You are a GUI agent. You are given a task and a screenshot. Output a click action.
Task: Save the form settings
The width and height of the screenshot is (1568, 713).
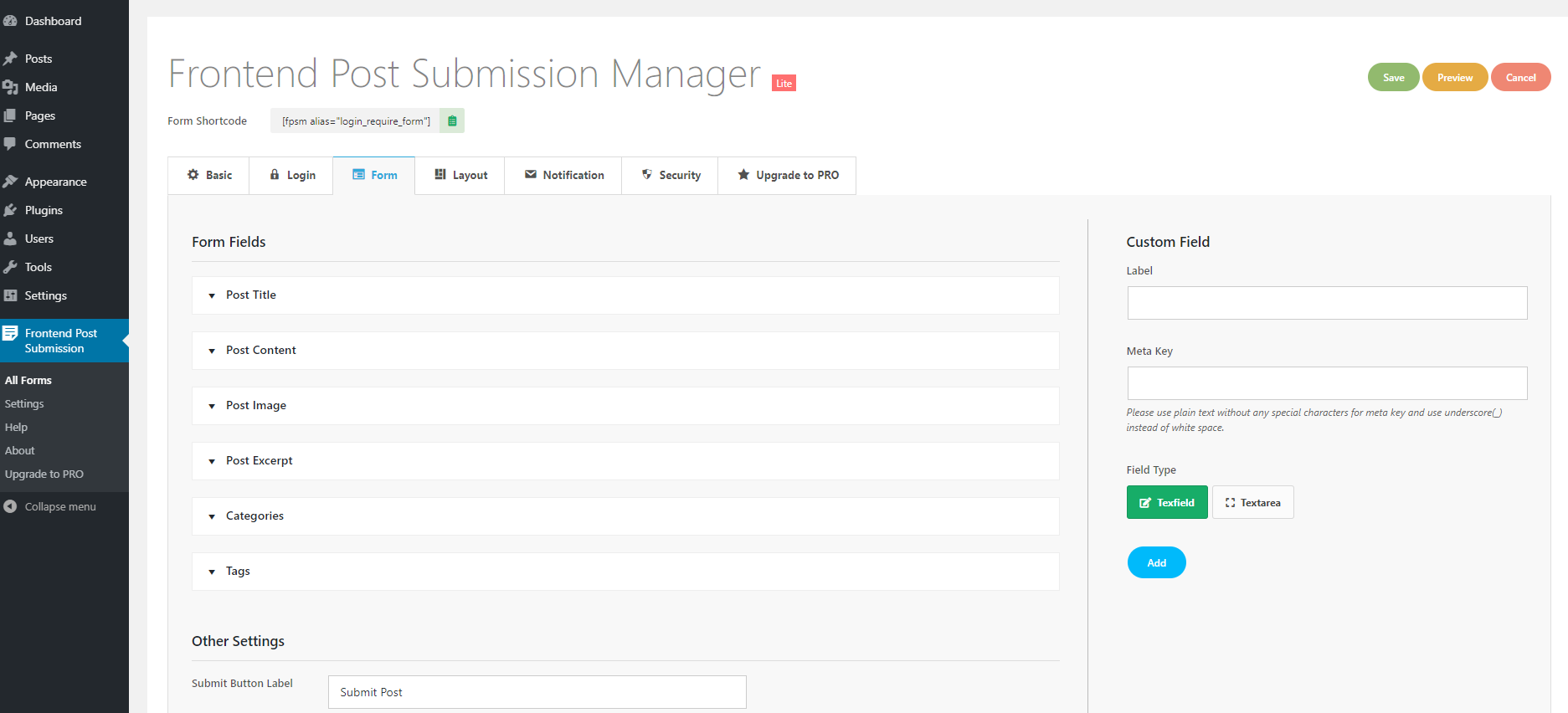[1394, 77]
